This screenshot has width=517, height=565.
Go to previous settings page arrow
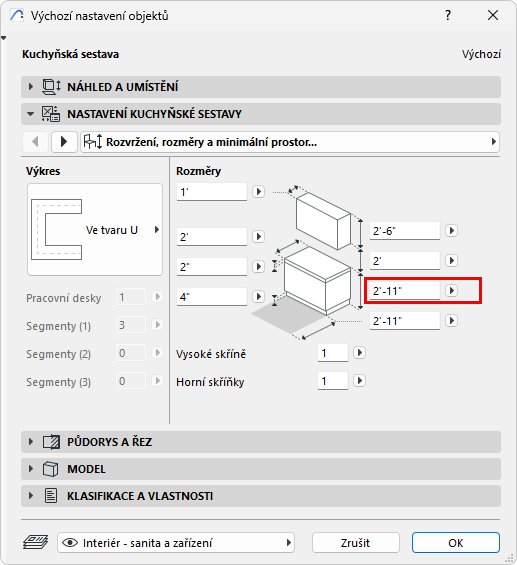[x=35, y=142]
